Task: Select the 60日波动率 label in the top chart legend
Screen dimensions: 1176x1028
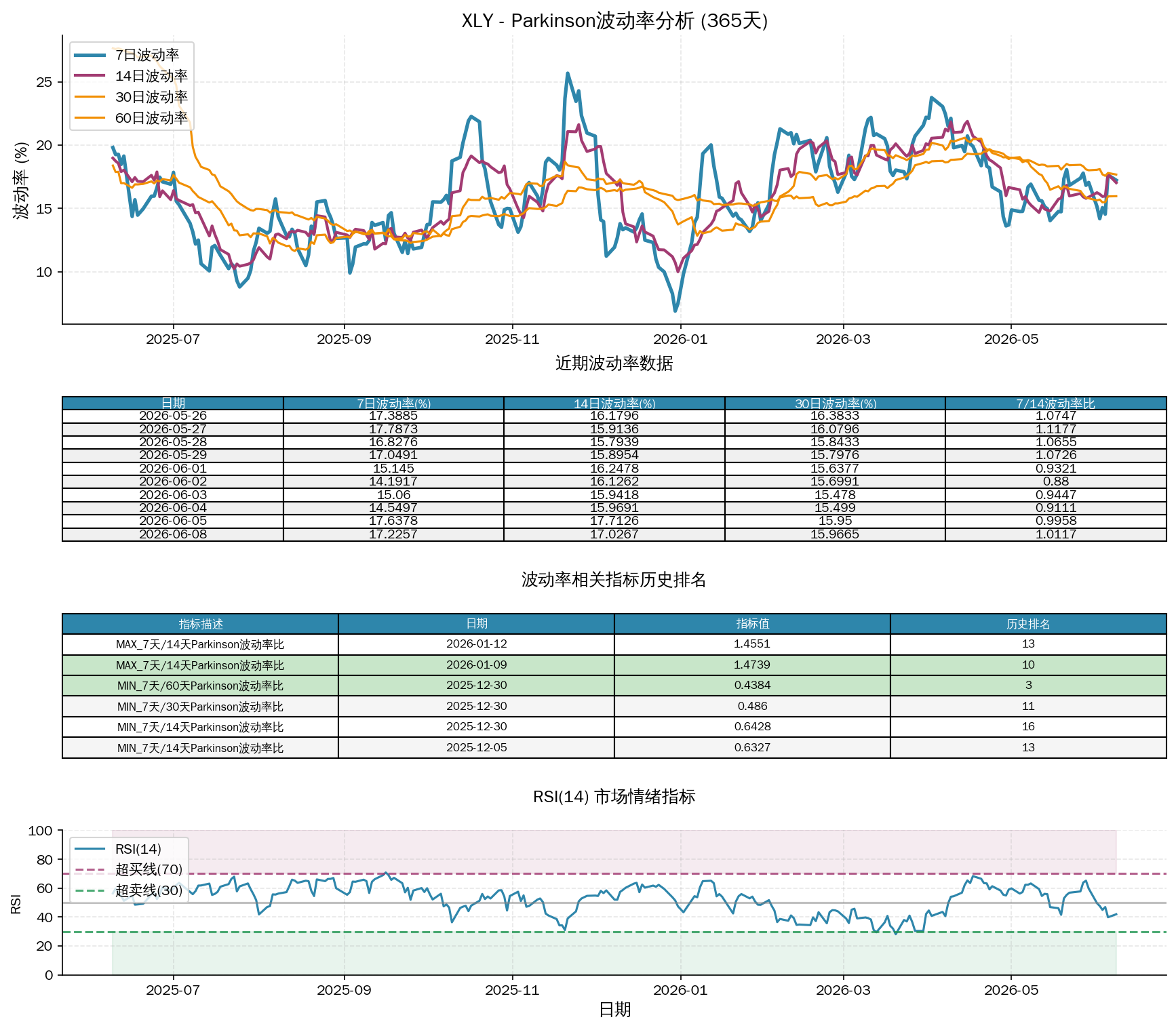Action: tap(151, 118)
